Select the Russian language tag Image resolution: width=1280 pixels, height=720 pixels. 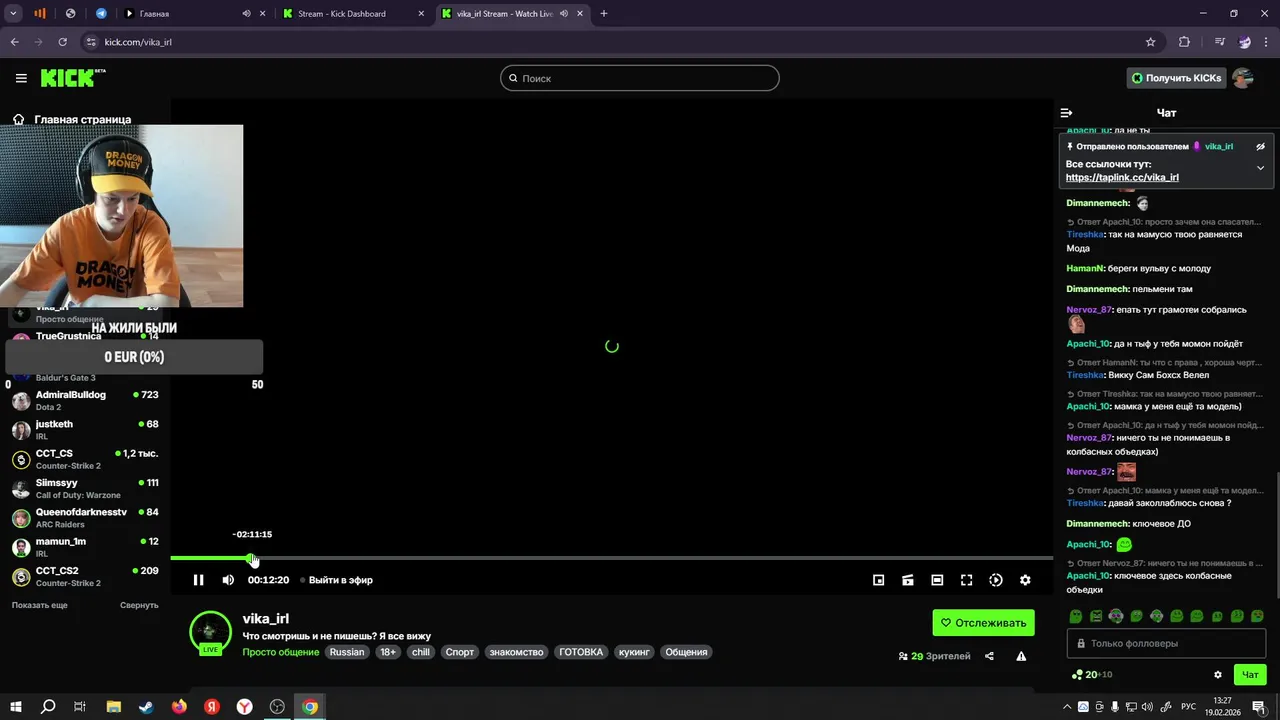pos(347,652)
